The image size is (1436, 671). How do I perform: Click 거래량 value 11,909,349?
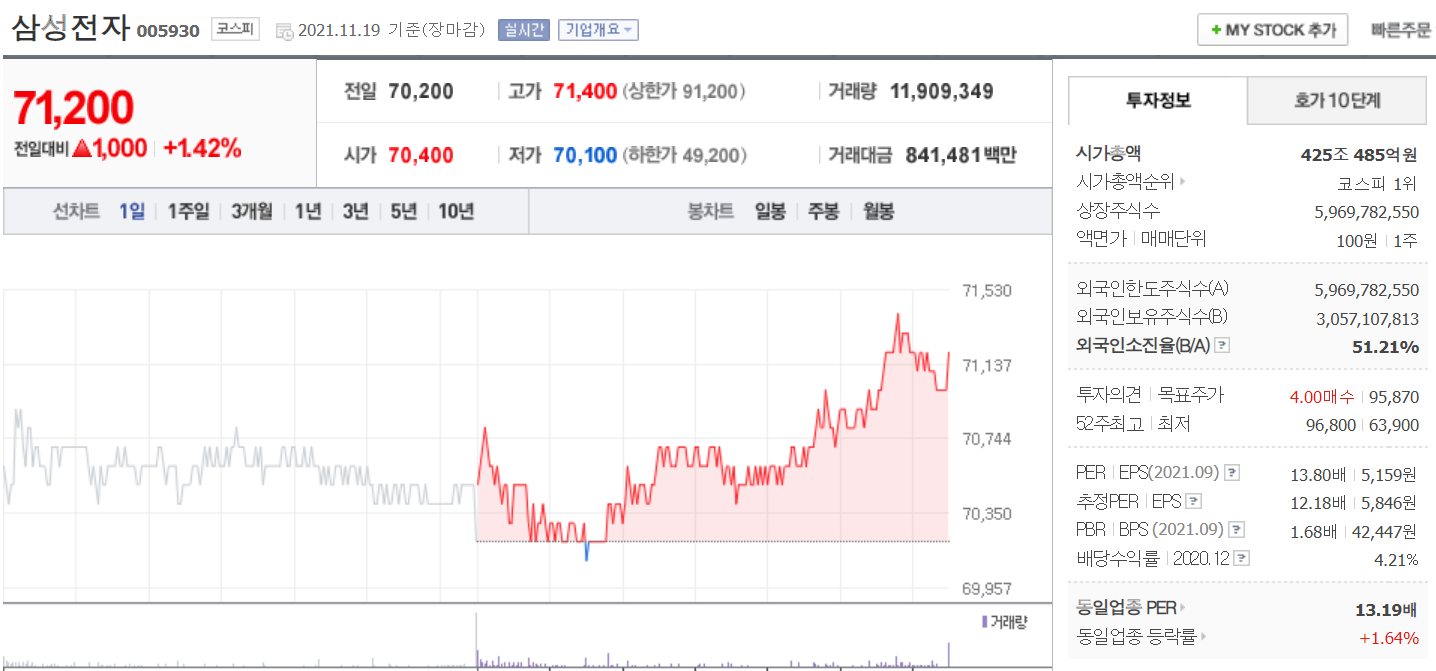pos(941,92)
